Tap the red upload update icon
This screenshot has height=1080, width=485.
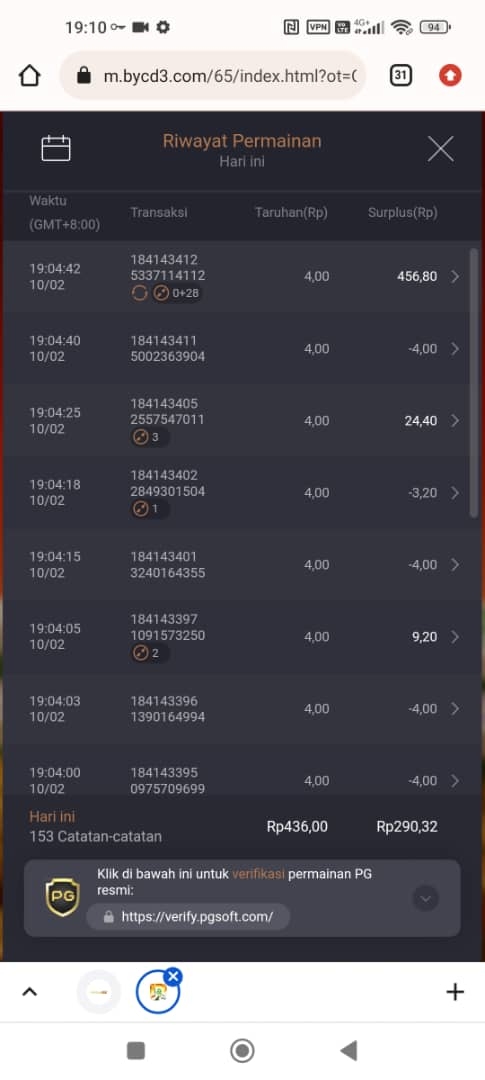pyautogui.click(x=450, y=75)
